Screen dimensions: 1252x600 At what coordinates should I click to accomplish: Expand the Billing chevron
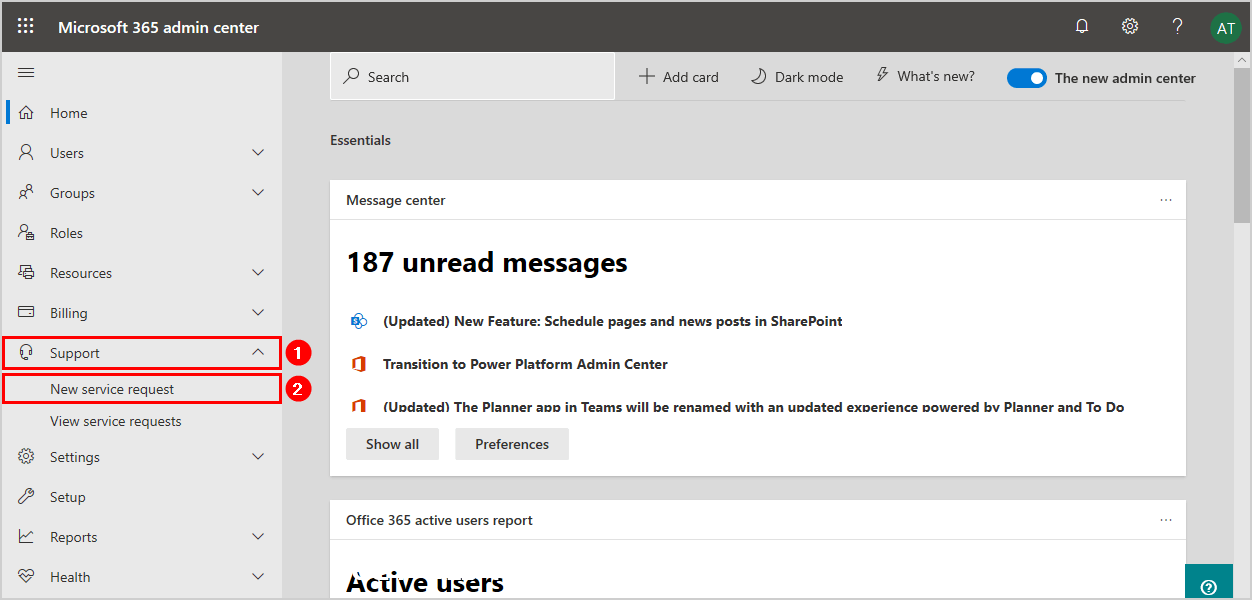[258, 313]
